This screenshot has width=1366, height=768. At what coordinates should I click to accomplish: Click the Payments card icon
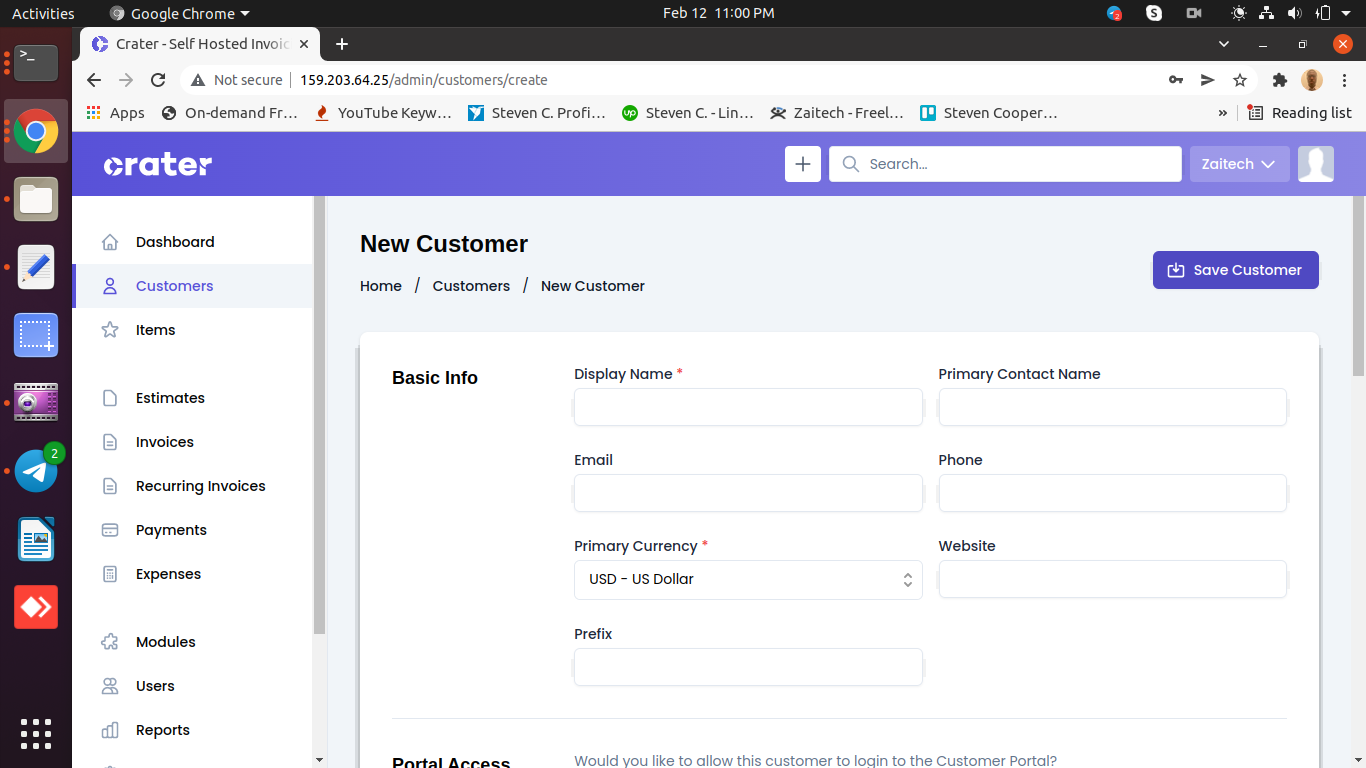pyautogui.click(x=110, y=530)
